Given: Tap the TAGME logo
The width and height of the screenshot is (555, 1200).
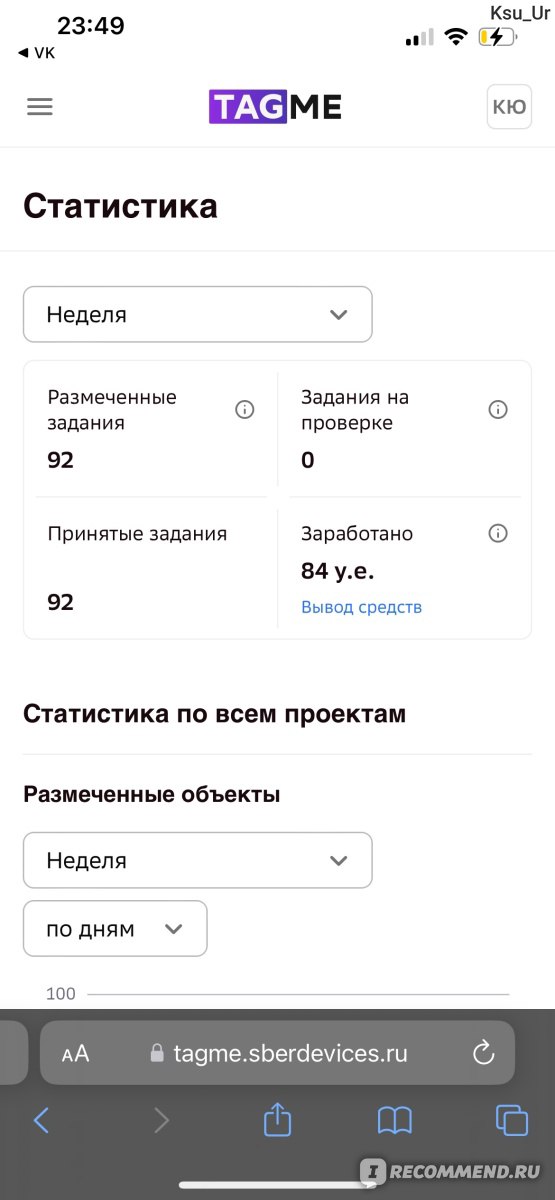Looking at the screenshot, I should (275, 107).
